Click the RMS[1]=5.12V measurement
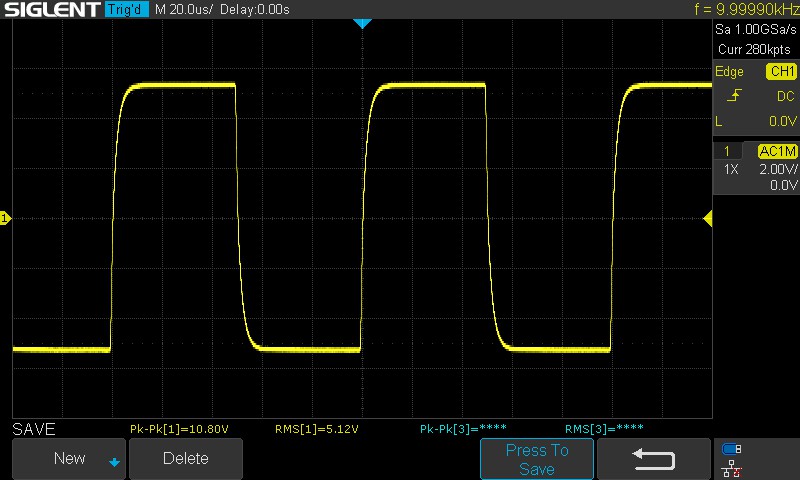800x480 pixels. coord(316,429)
